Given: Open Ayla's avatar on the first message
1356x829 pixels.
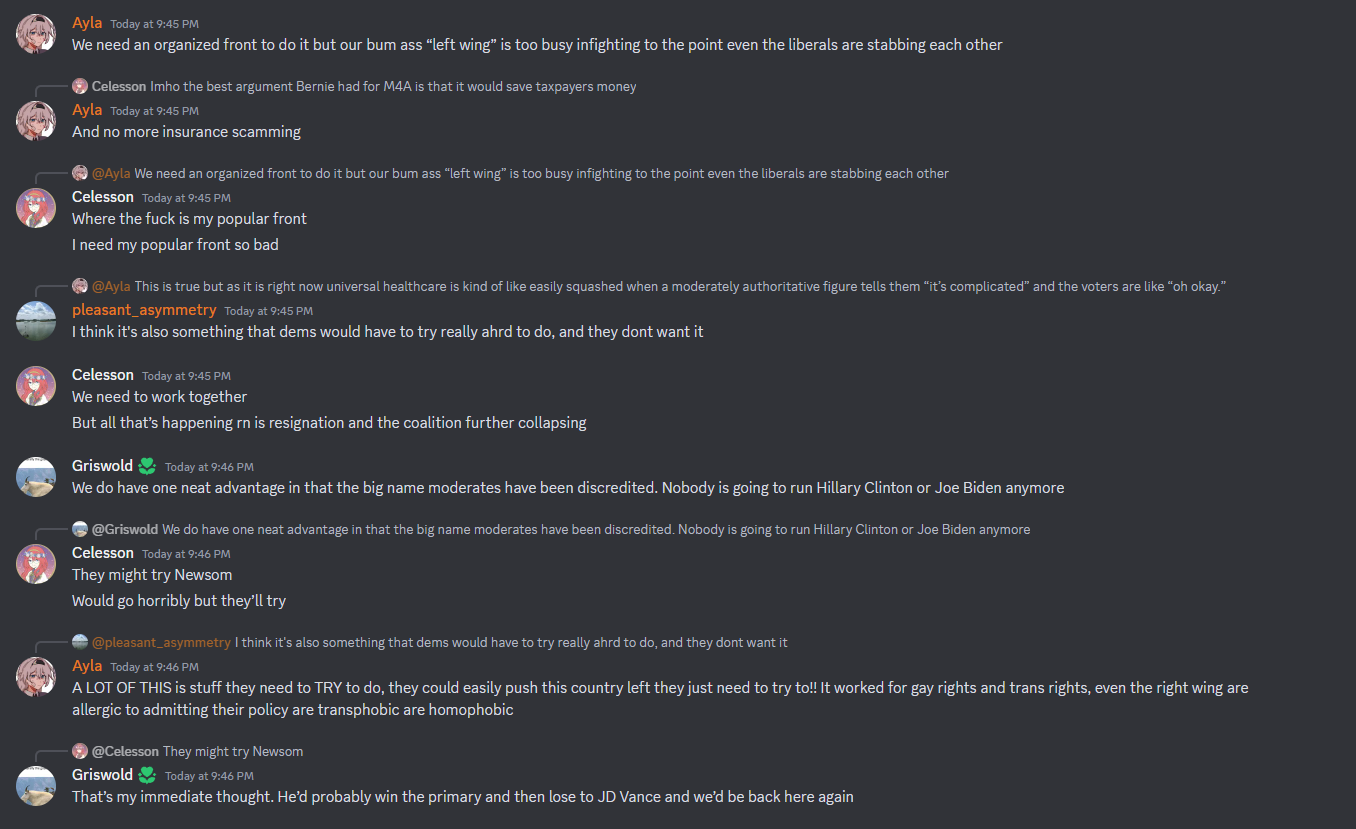Looking at the screenshot, I should point(36,33).
